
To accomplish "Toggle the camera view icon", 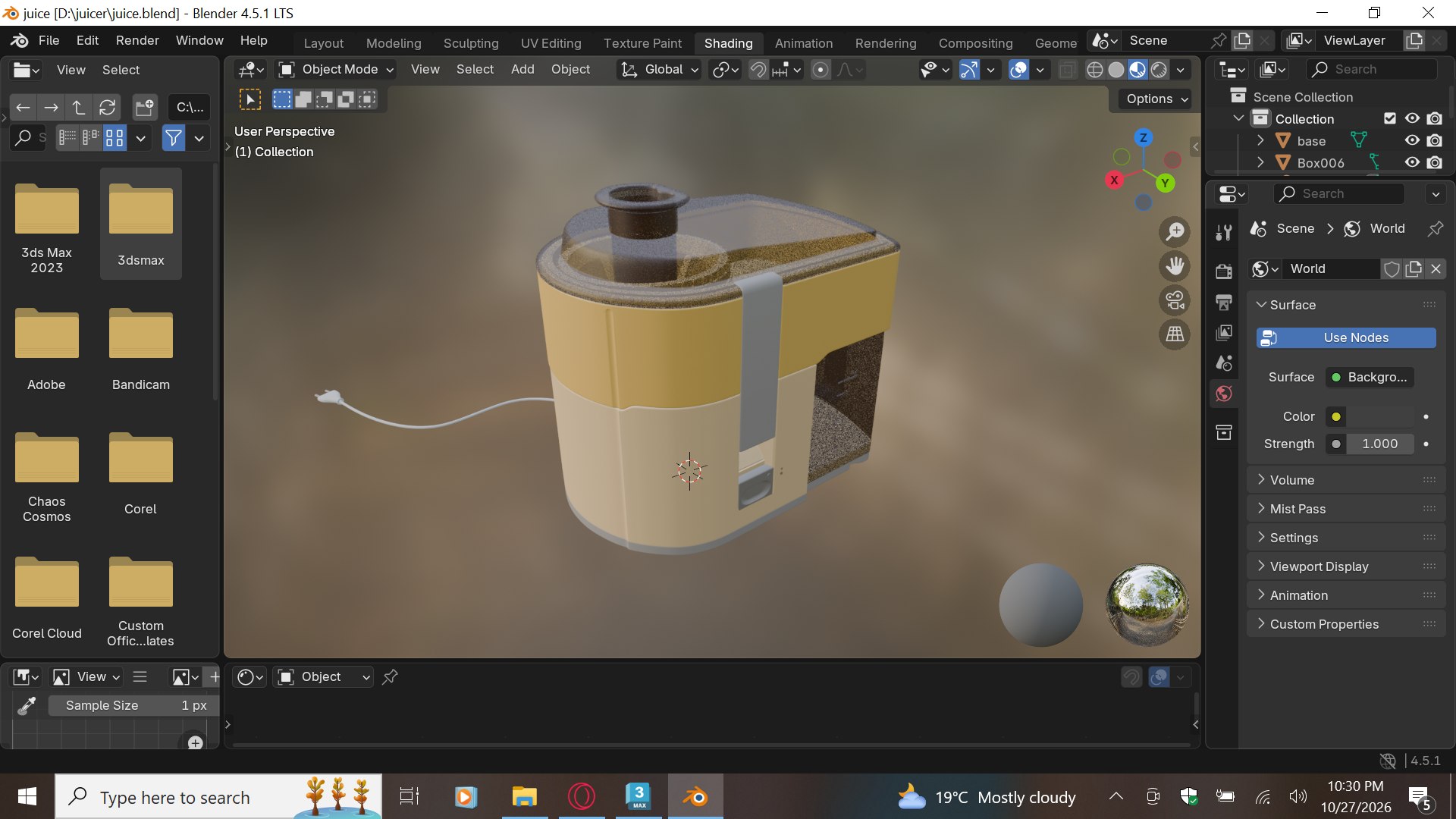I will pyautogui.click(x=1175, y=300).
